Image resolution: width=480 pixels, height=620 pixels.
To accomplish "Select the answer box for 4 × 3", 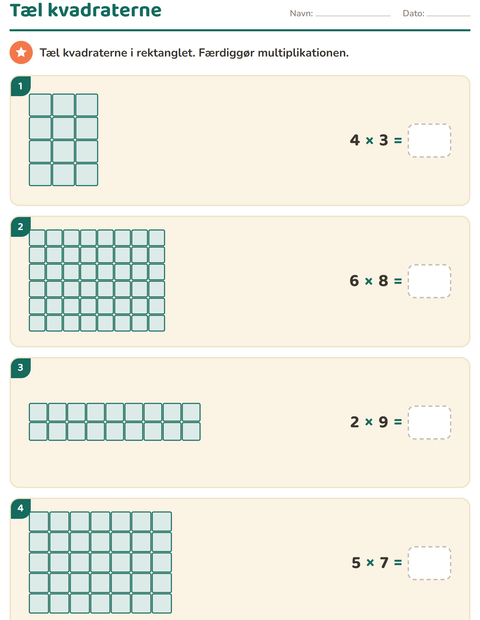I will [x=429, y=140].
